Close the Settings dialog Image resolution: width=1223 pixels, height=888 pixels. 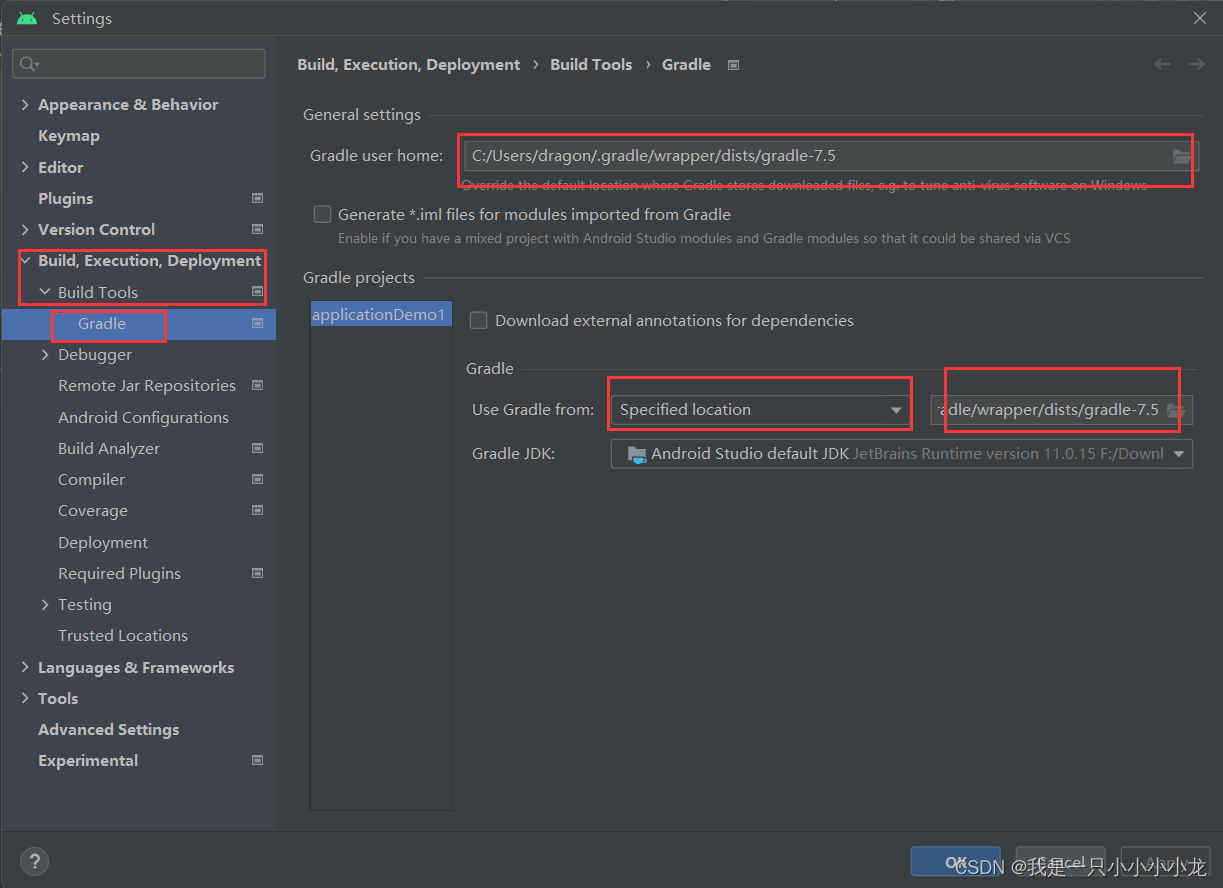point(1200,18)
